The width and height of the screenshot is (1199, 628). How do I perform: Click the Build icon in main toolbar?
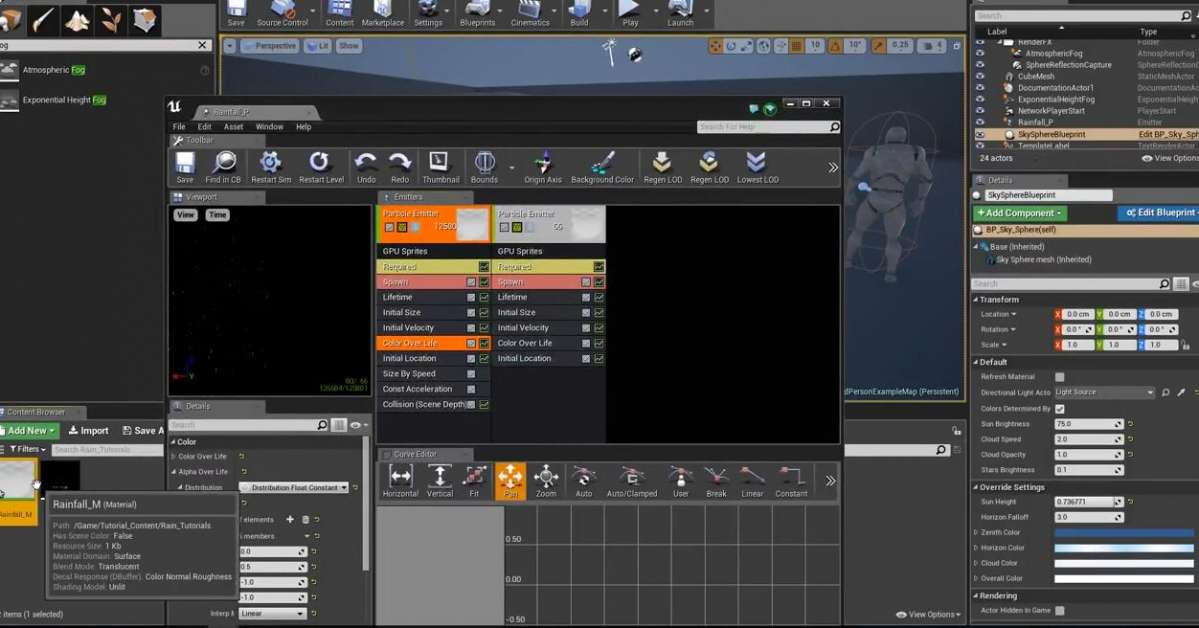(x=580, y=13)
